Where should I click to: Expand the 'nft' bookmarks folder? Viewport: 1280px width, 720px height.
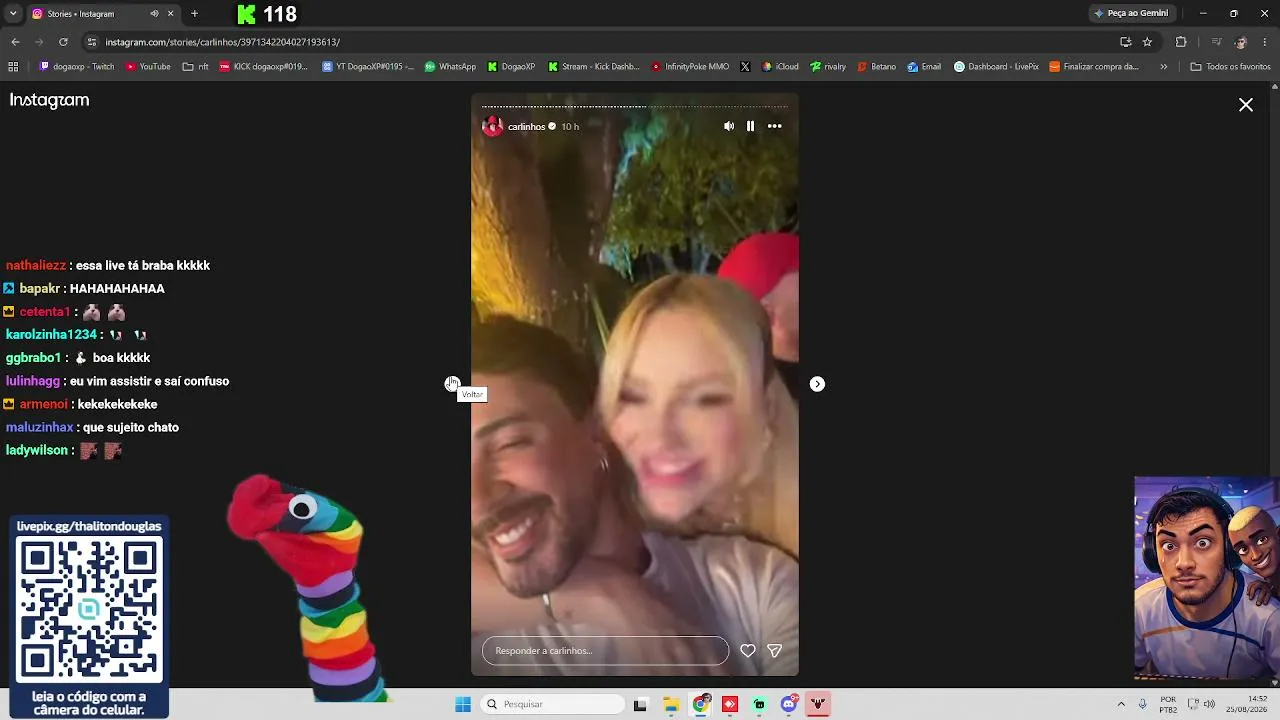196,67
